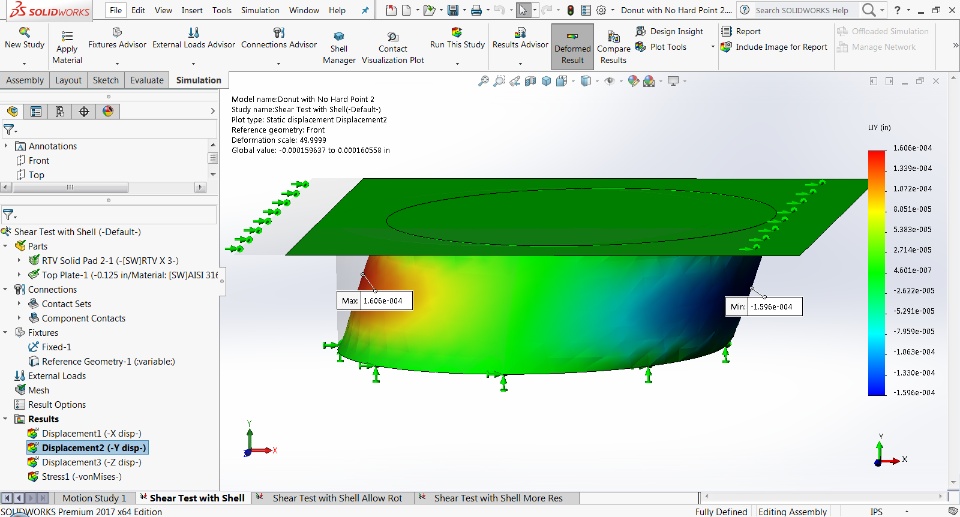960x517 pixels.
Task: Open the DimXpertManager crosshair tab
Action: (x=84, y=111)
